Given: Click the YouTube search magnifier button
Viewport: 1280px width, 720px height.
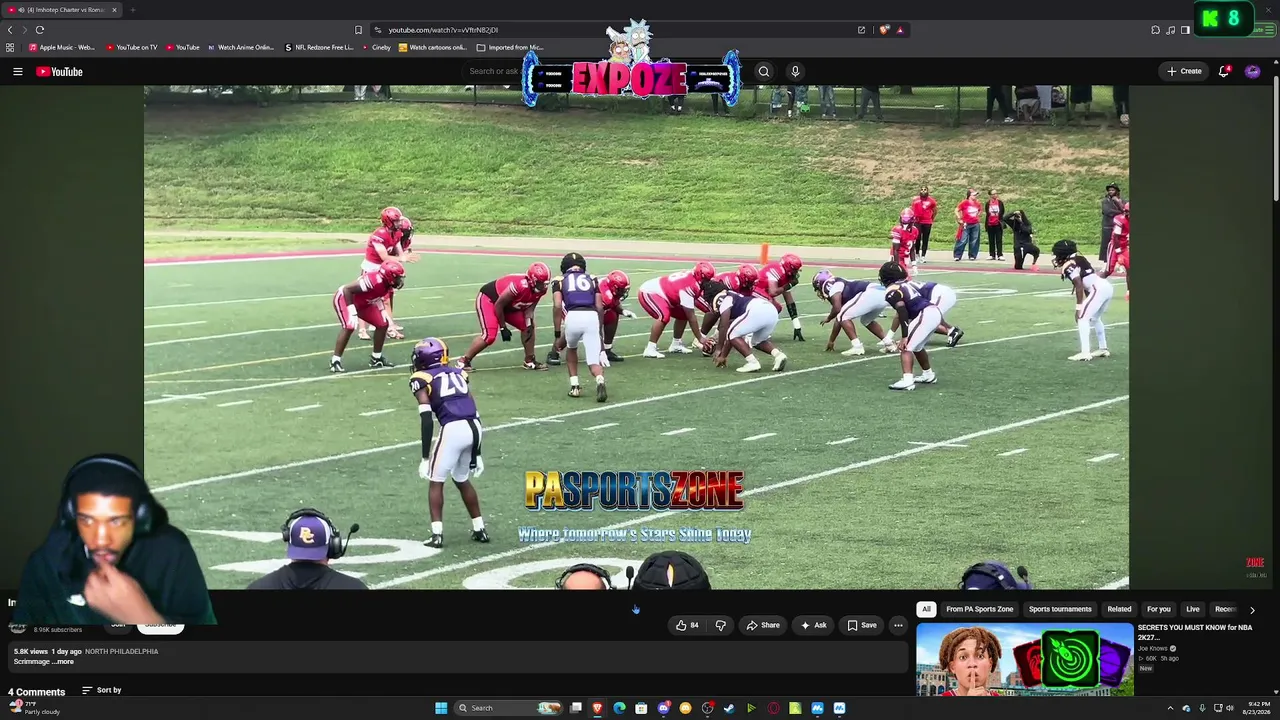Looking at the screenshot, I should pos(764,71).
